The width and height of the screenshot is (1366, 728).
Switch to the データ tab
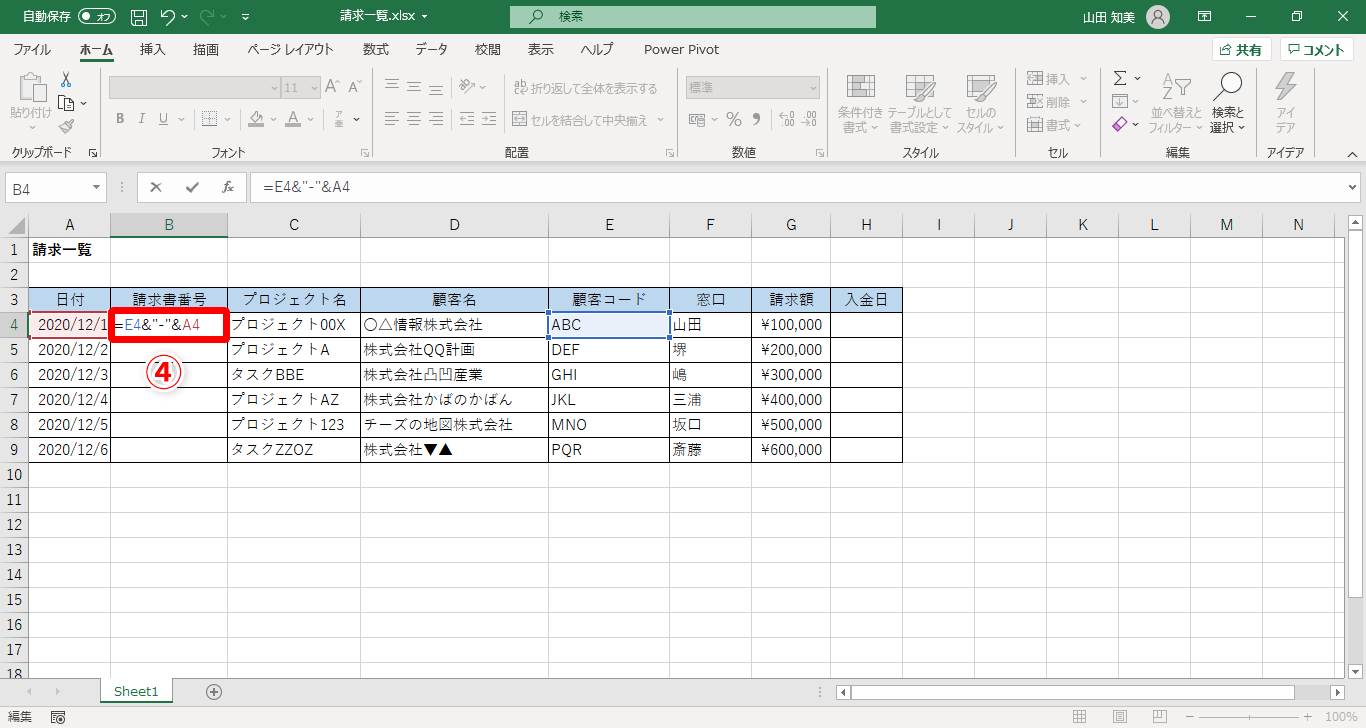[x=432, y=49]
